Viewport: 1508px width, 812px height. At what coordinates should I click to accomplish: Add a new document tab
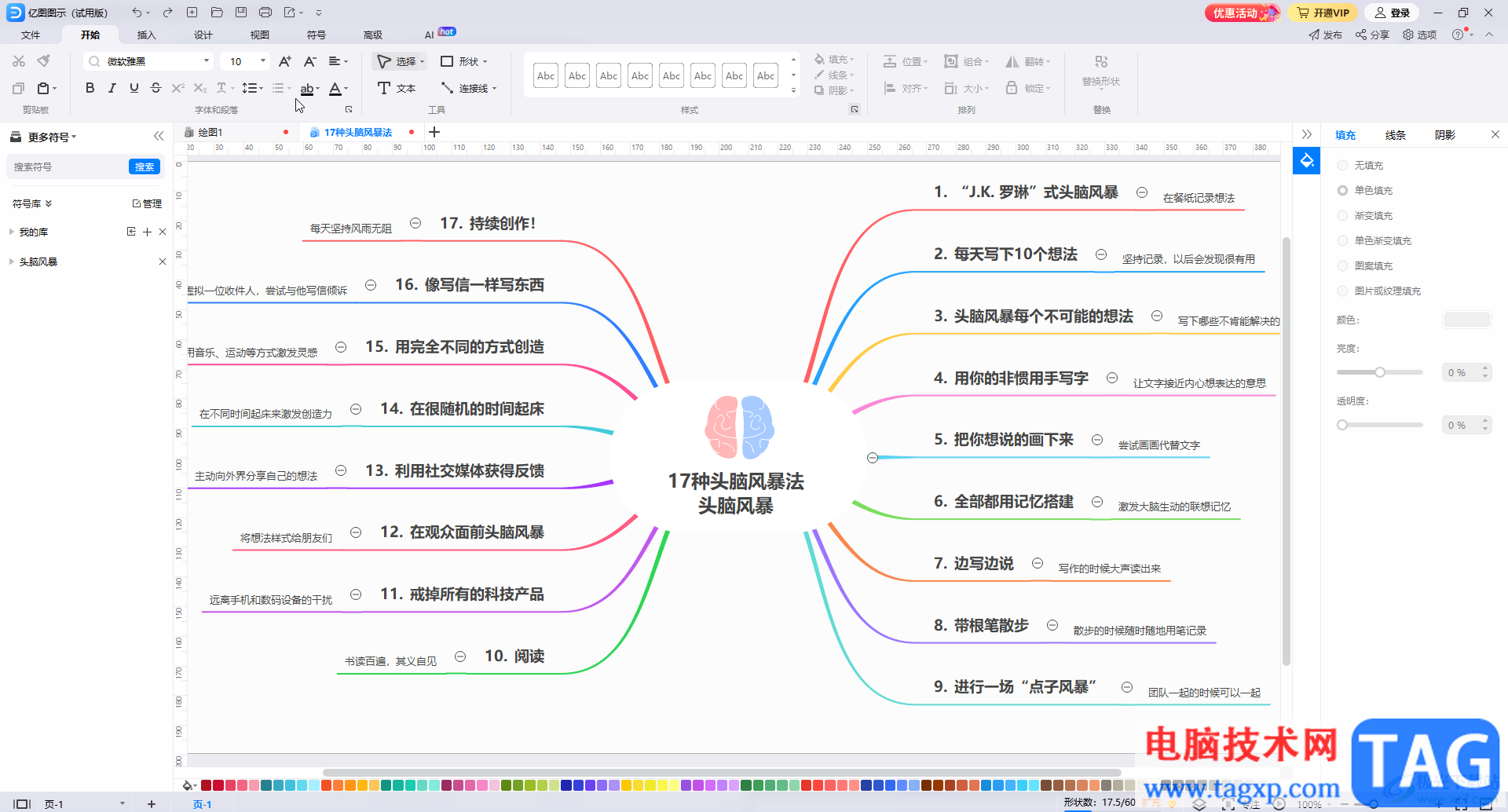tap(434, 132)
